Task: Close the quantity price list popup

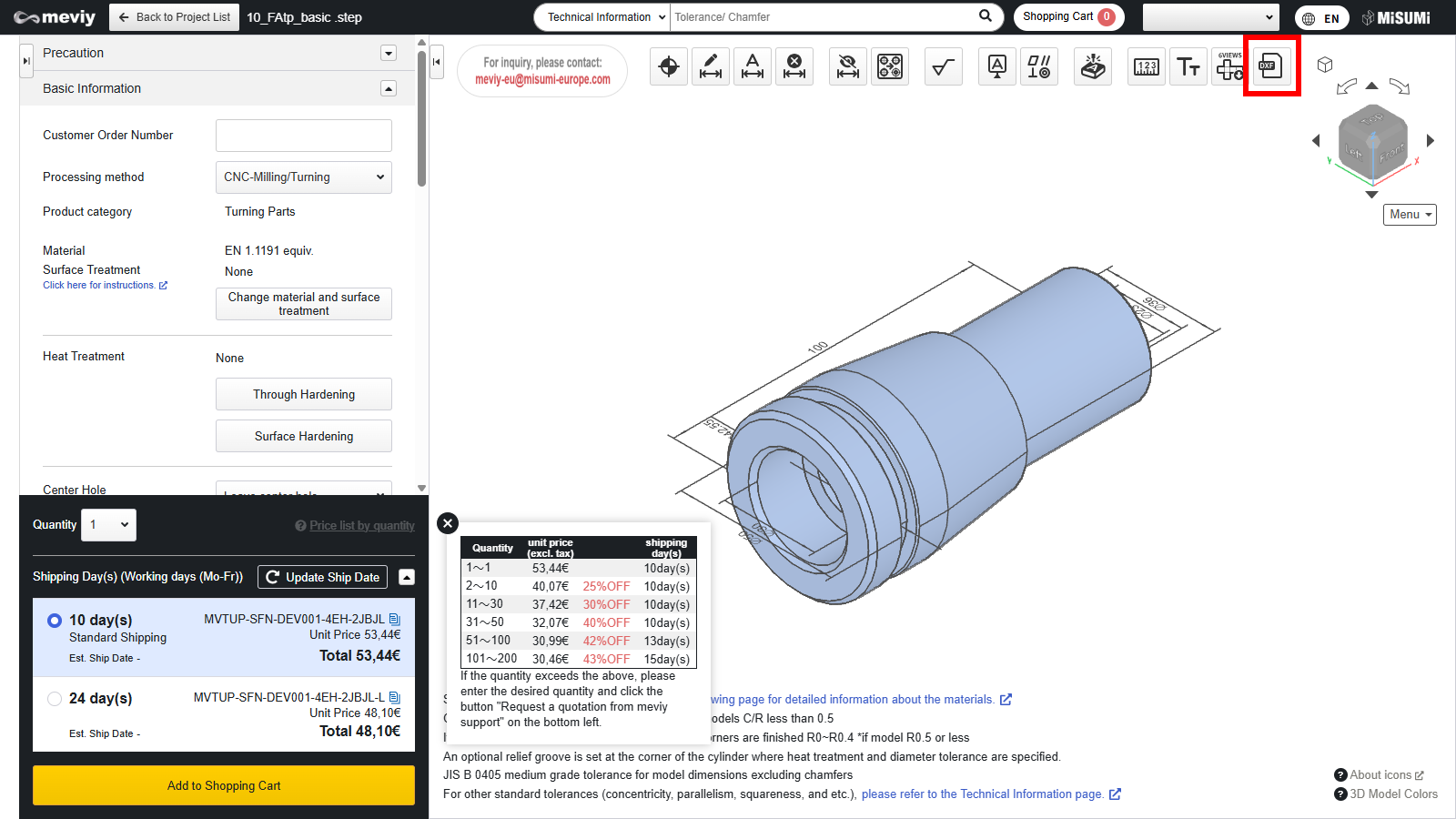Action: [447, 523]
